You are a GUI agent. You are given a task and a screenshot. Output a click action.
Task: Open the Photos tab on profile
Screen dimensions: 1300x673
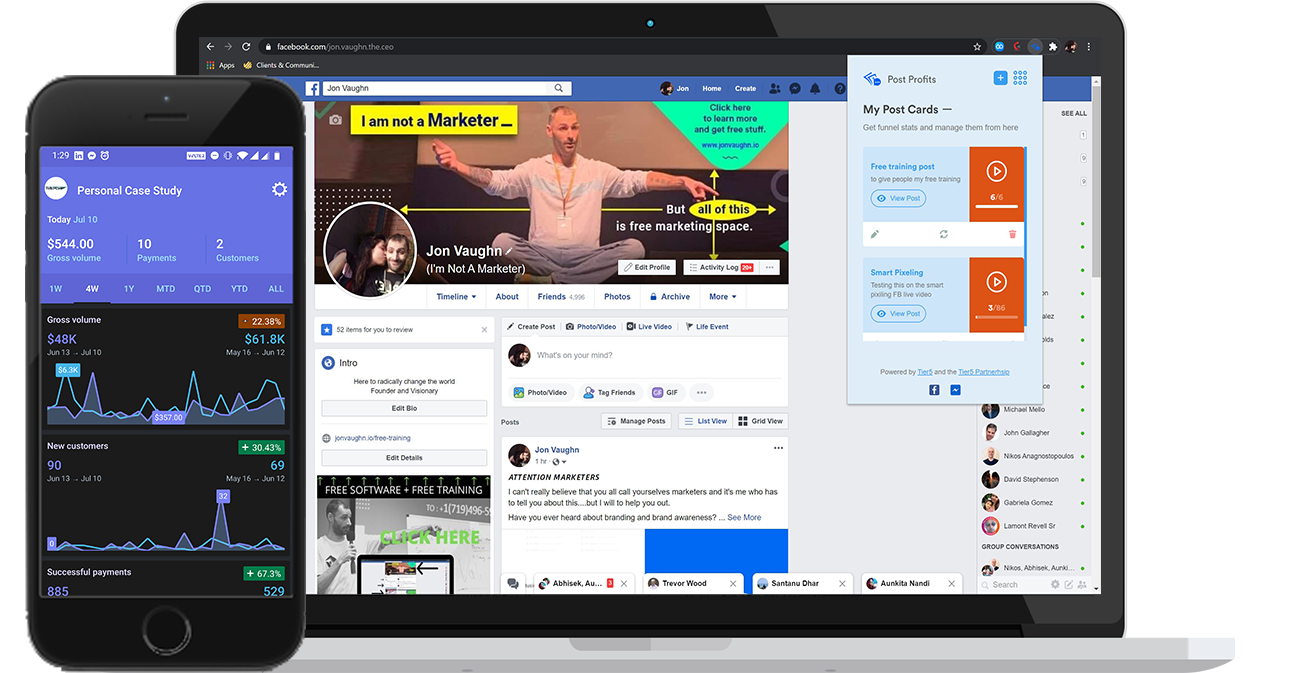(x=617, y=297)
